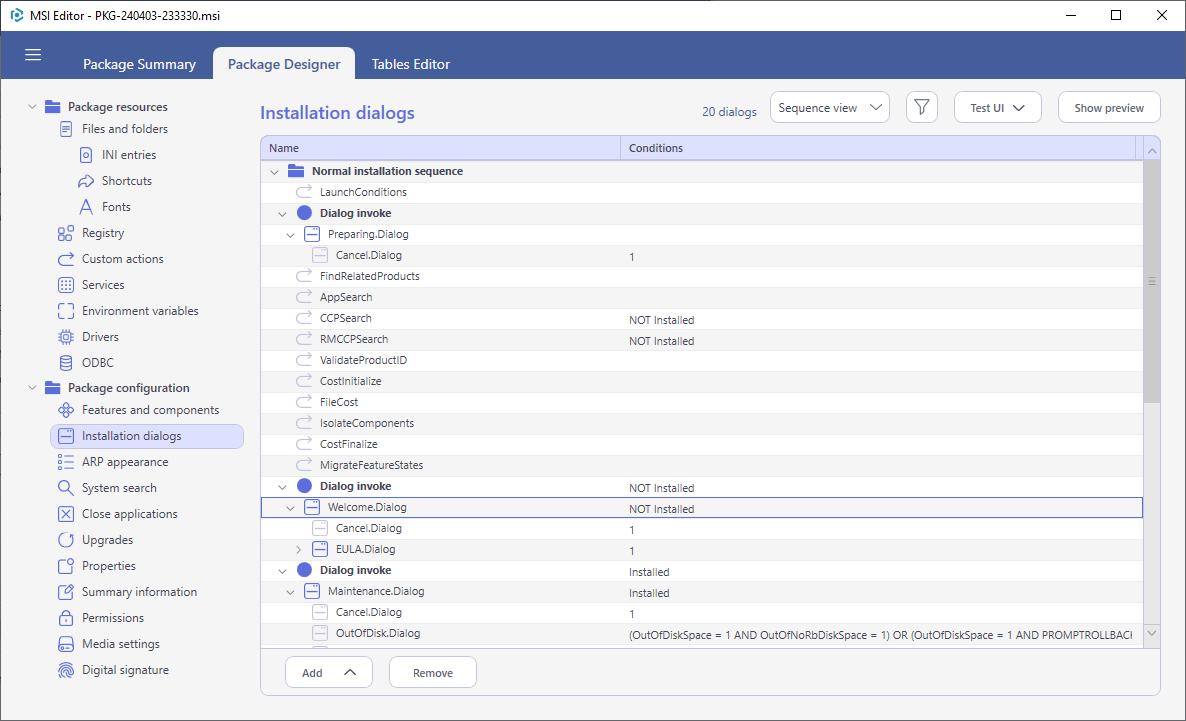Screen dimensions: 1186x721
Task: Click the Media settings icon
Action: 66,644
